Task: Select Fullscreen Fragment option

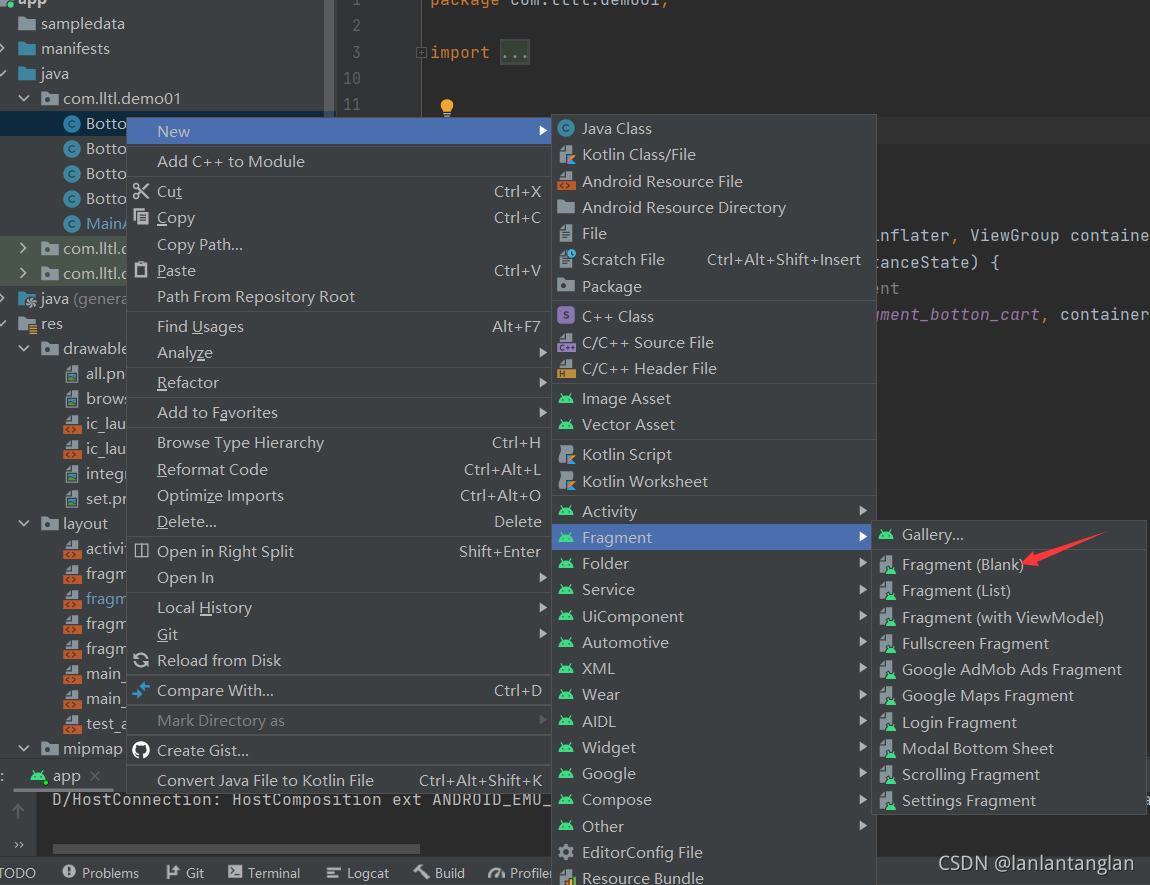Action: tap(975, 643)
